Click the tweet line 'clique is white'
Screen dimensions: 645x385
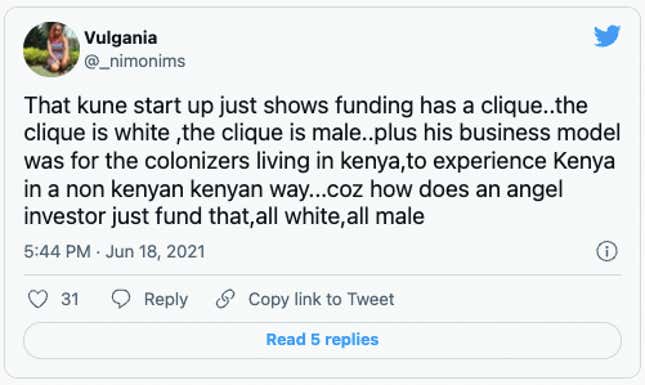322,133
